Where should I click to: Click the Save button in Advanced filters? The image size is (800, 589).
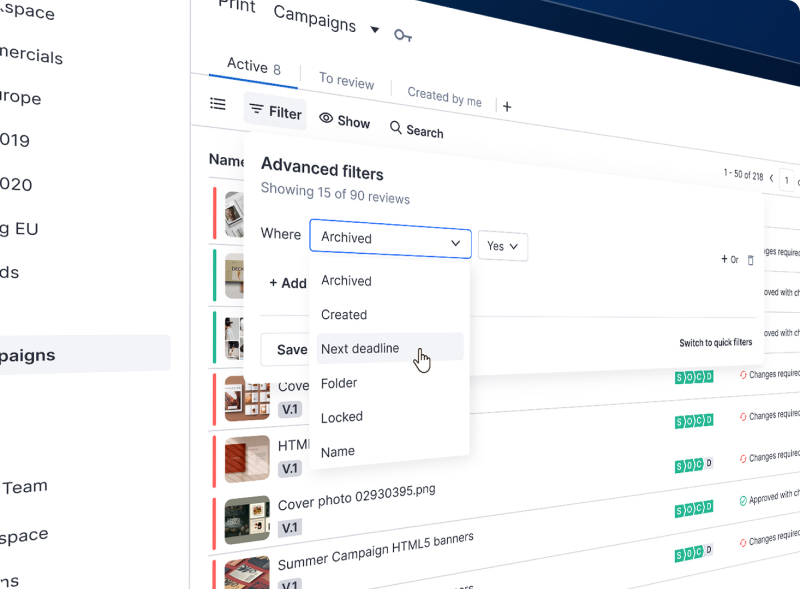click(x=291, y=349)
